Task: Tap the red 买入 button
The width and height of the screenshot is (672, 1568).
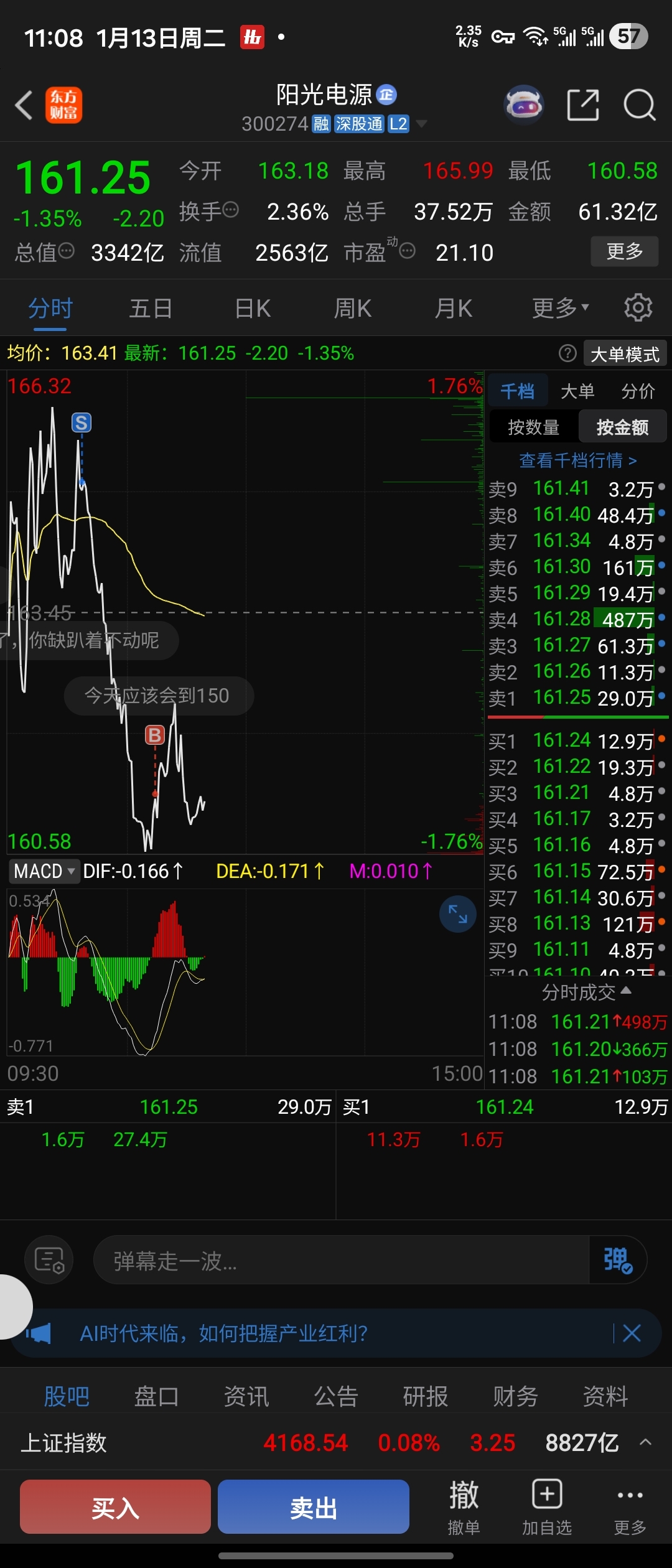Action: (115, 1506)
